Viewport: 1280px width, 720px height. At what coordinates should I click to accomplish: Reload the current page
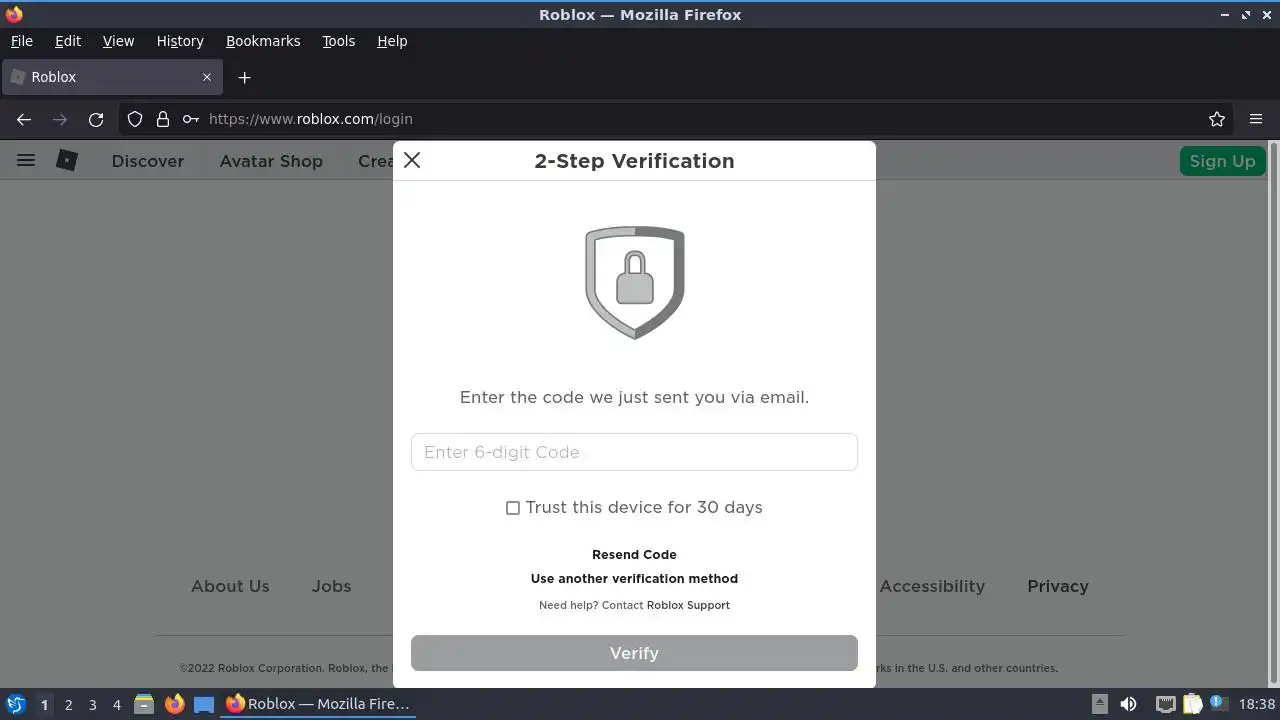point(96,119)
